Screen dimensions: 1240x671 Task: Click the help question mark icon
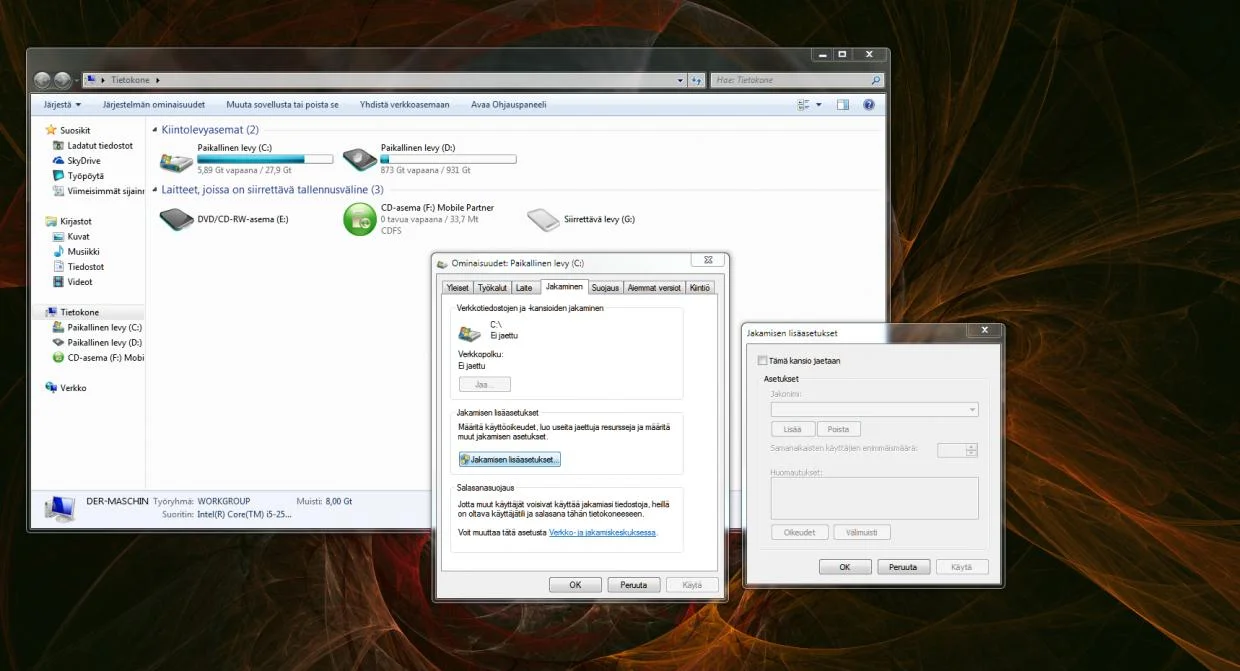pos(868,104)
